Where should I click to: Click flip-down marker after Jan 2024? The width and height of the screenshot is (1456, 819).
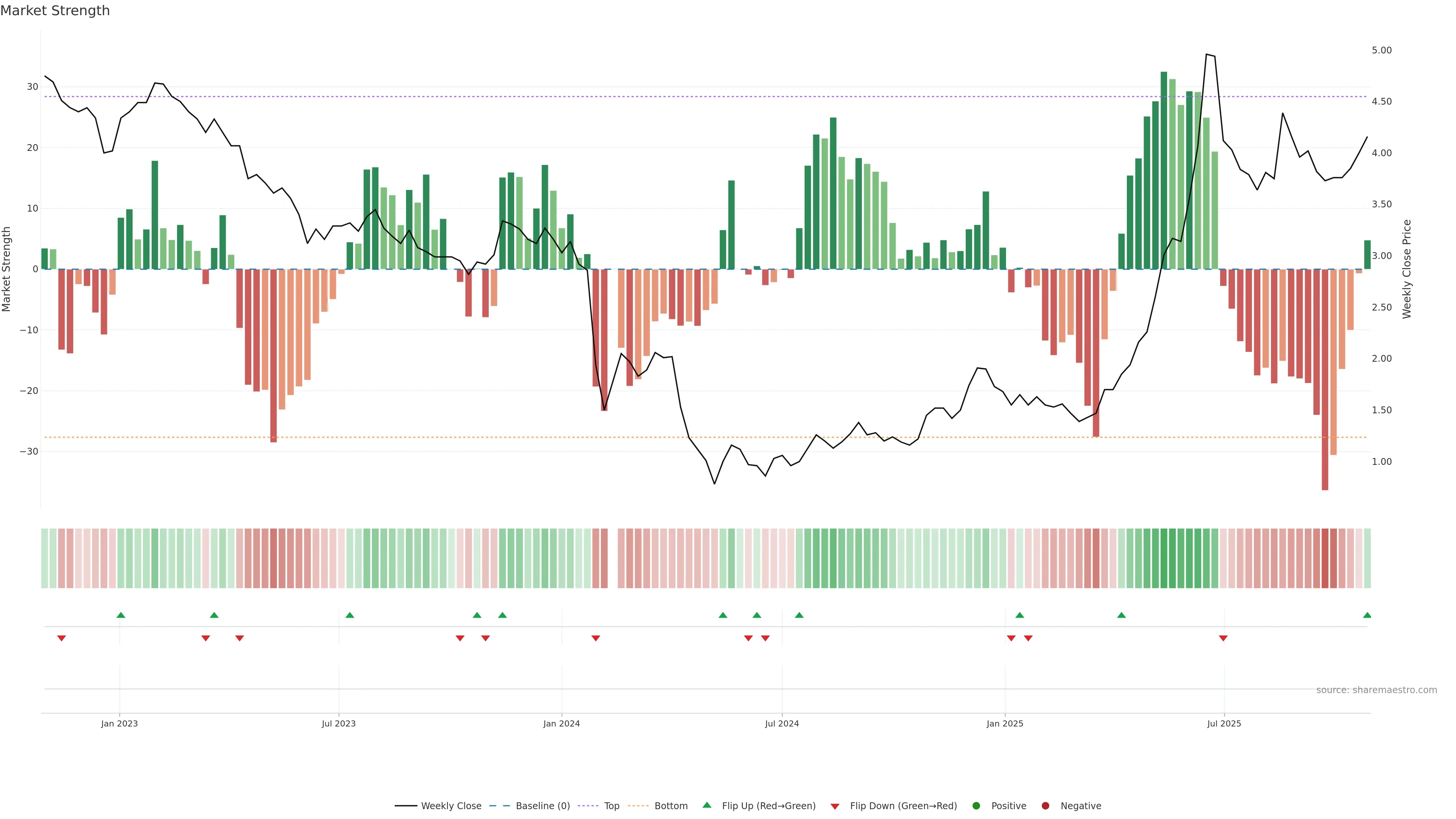(x=596, y=638)
